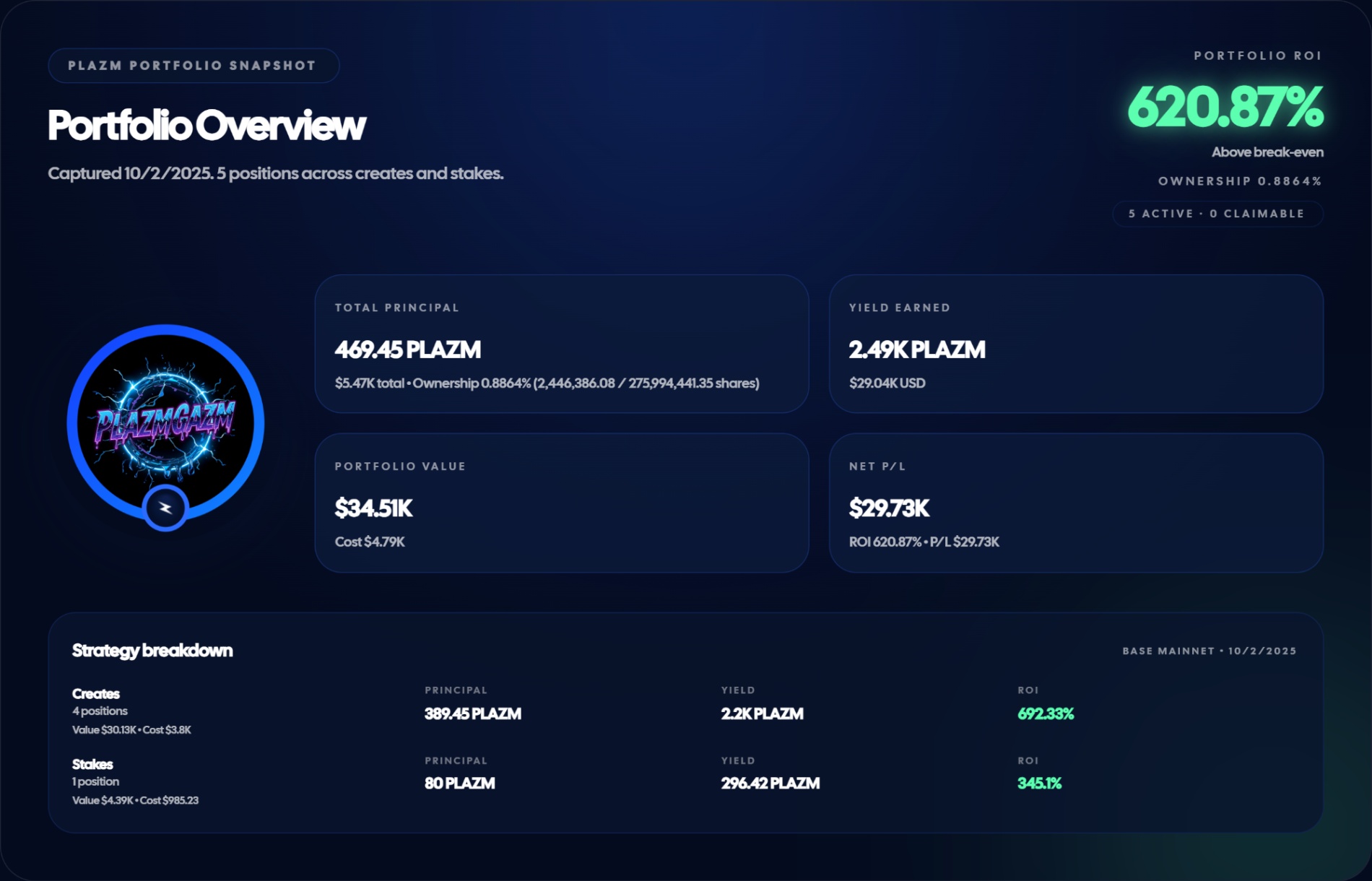The width and height of the screenshot is (1372, 881).
Task: Click the Portfolio Overview heading
Action: [x=207, y=126]
